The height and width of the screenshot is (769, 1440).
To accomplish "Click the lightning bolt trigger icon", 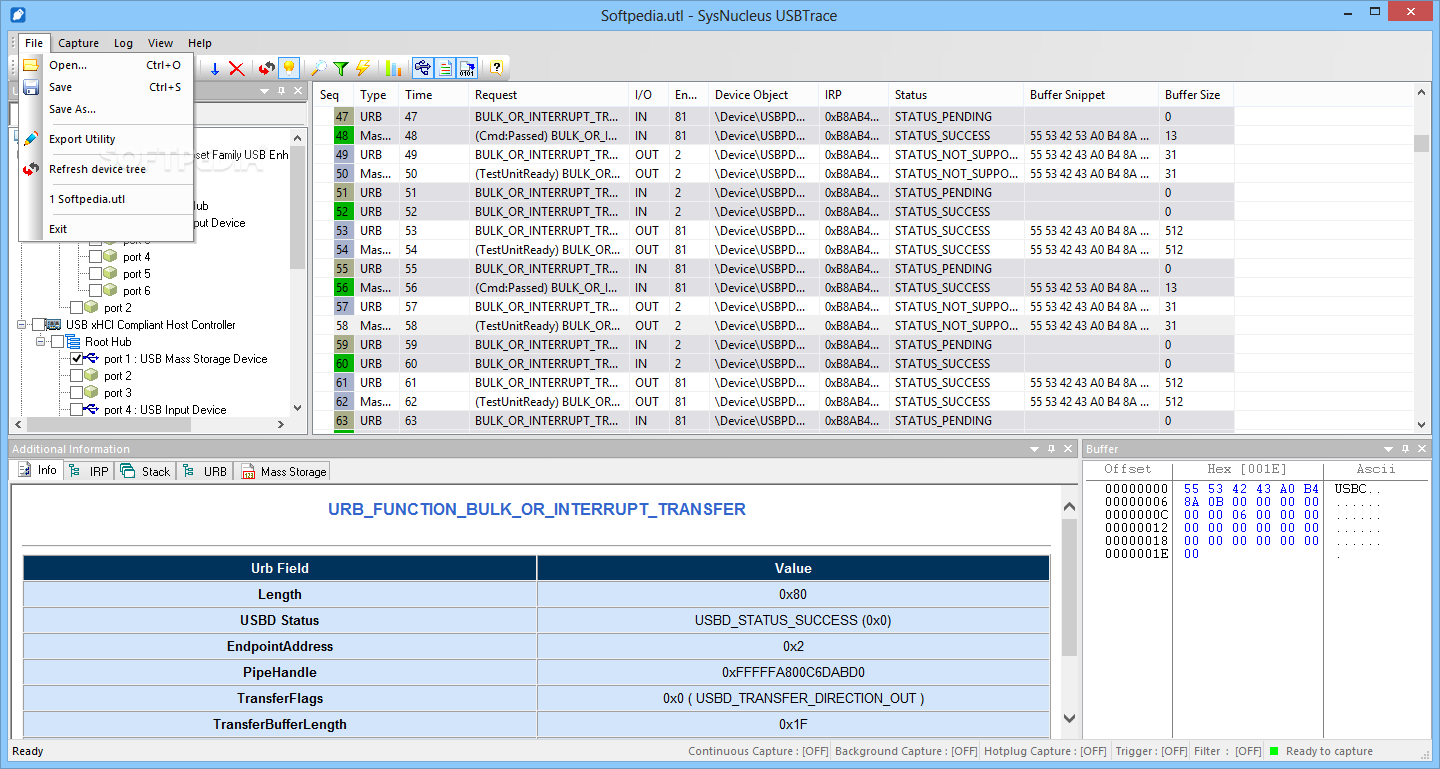I will click(363, 68).
